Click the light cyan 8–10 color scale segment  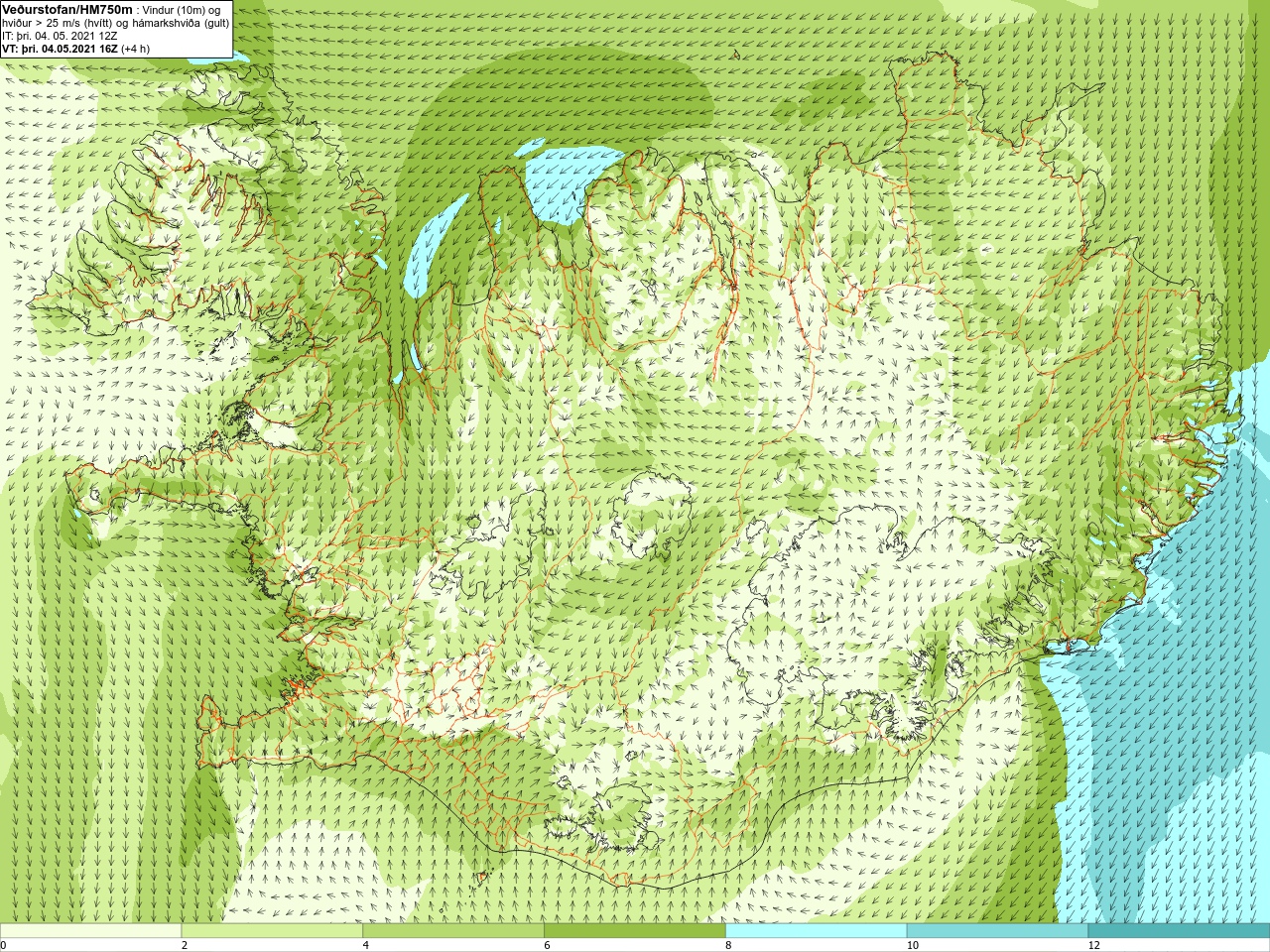tap(816, 931)
